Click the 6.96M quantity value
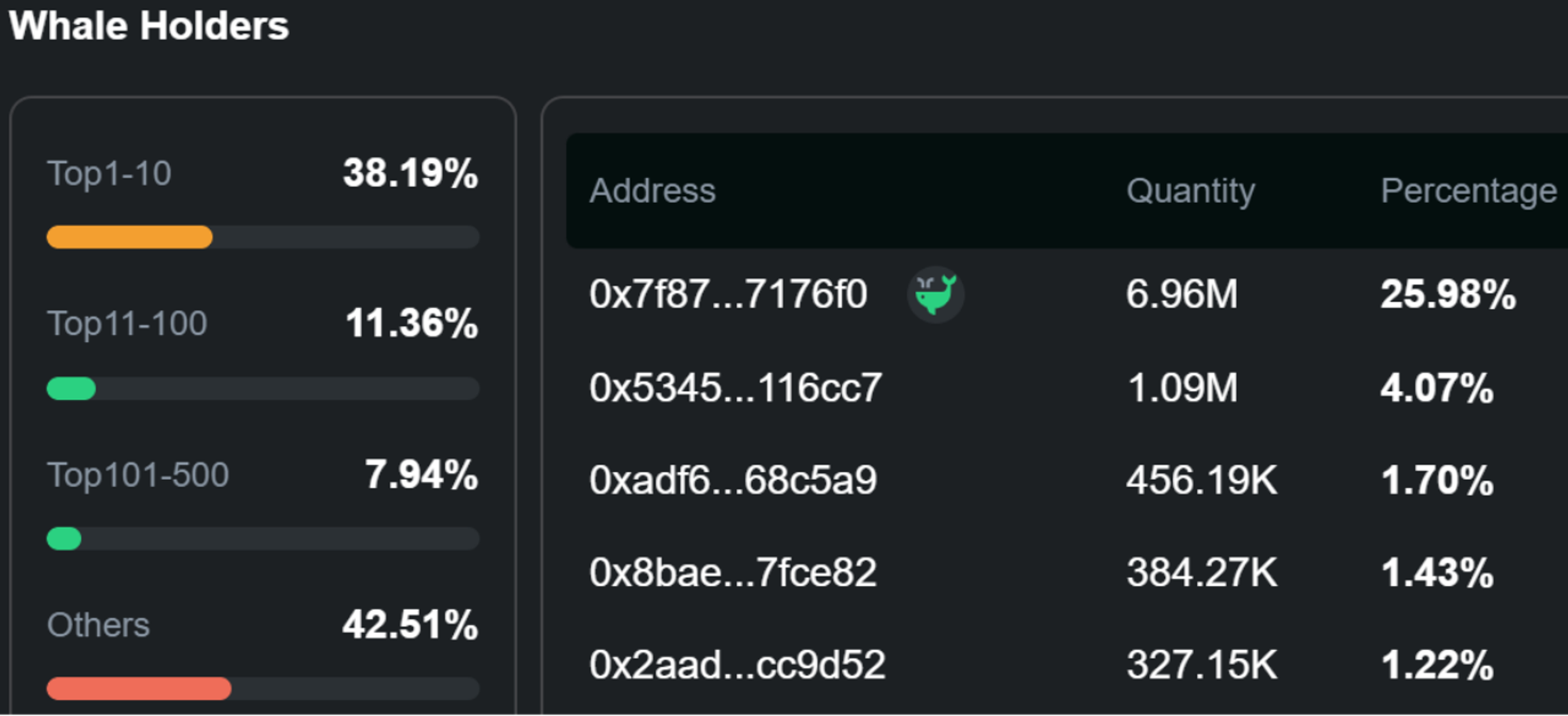 pos(1181,295)
